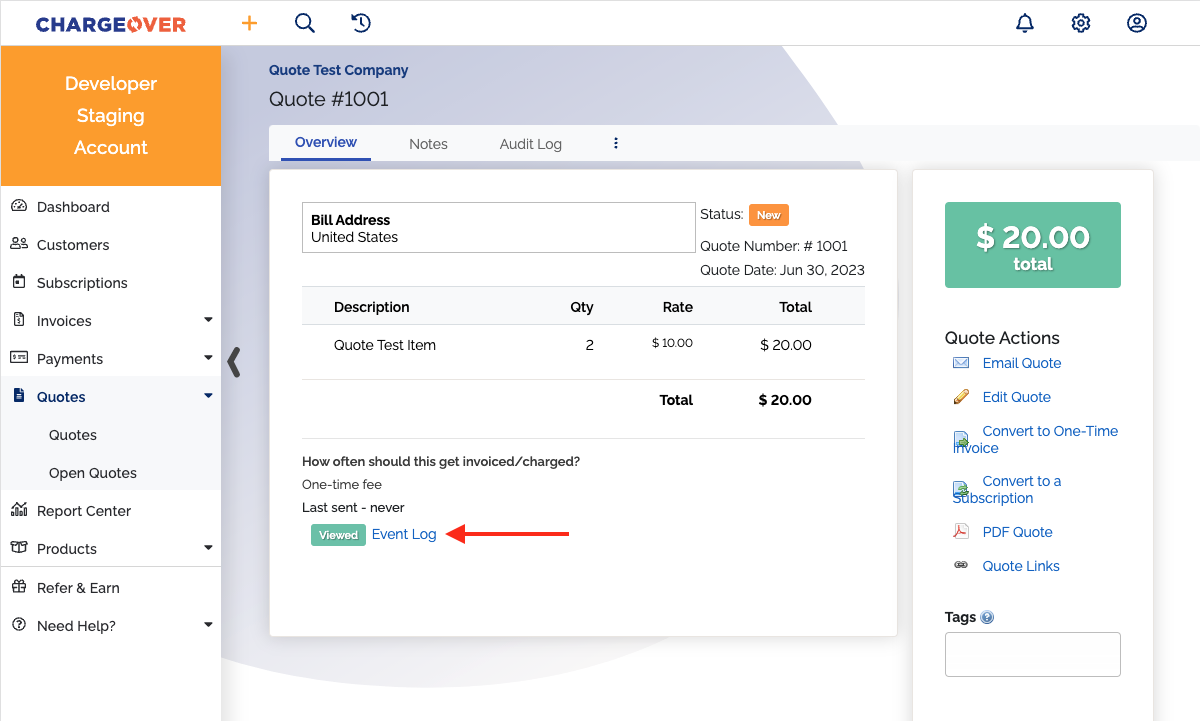Collapse the sidebar with the chevron handle
This screenshot has width=1200, height=721.
pyautogui.click(x=234, y=361)
